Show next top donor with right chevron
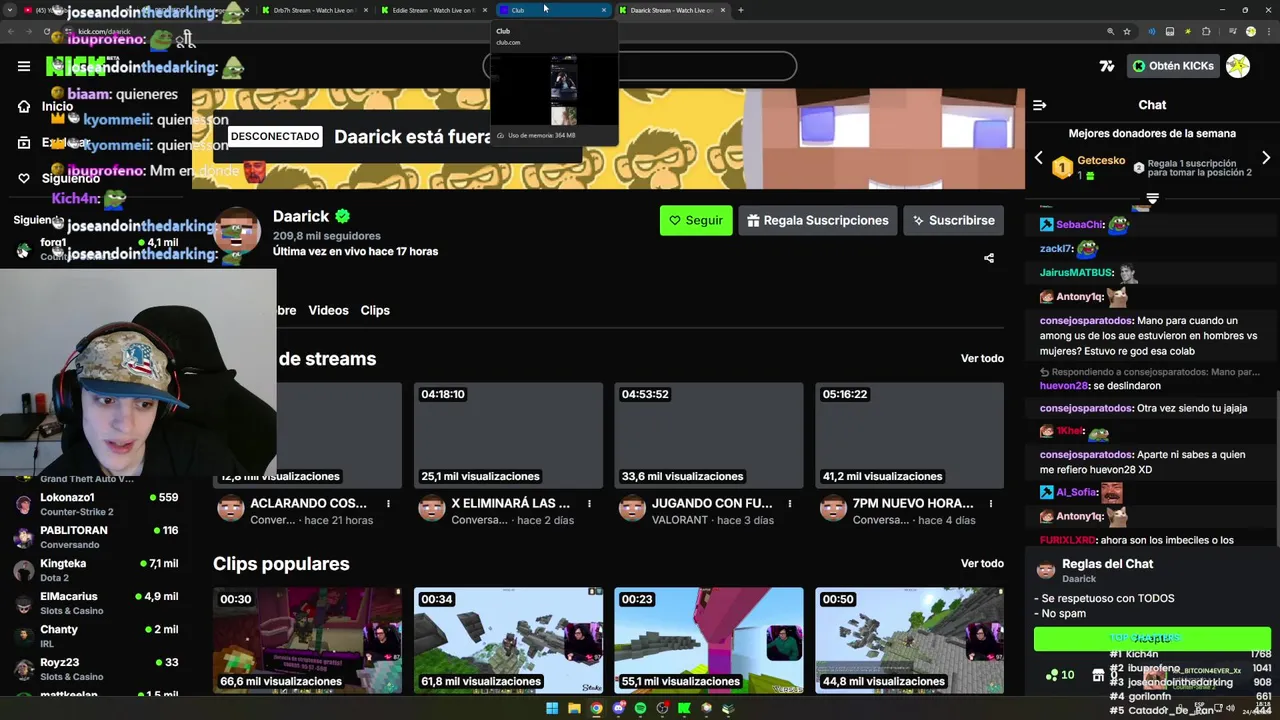 coord(1266,158)
